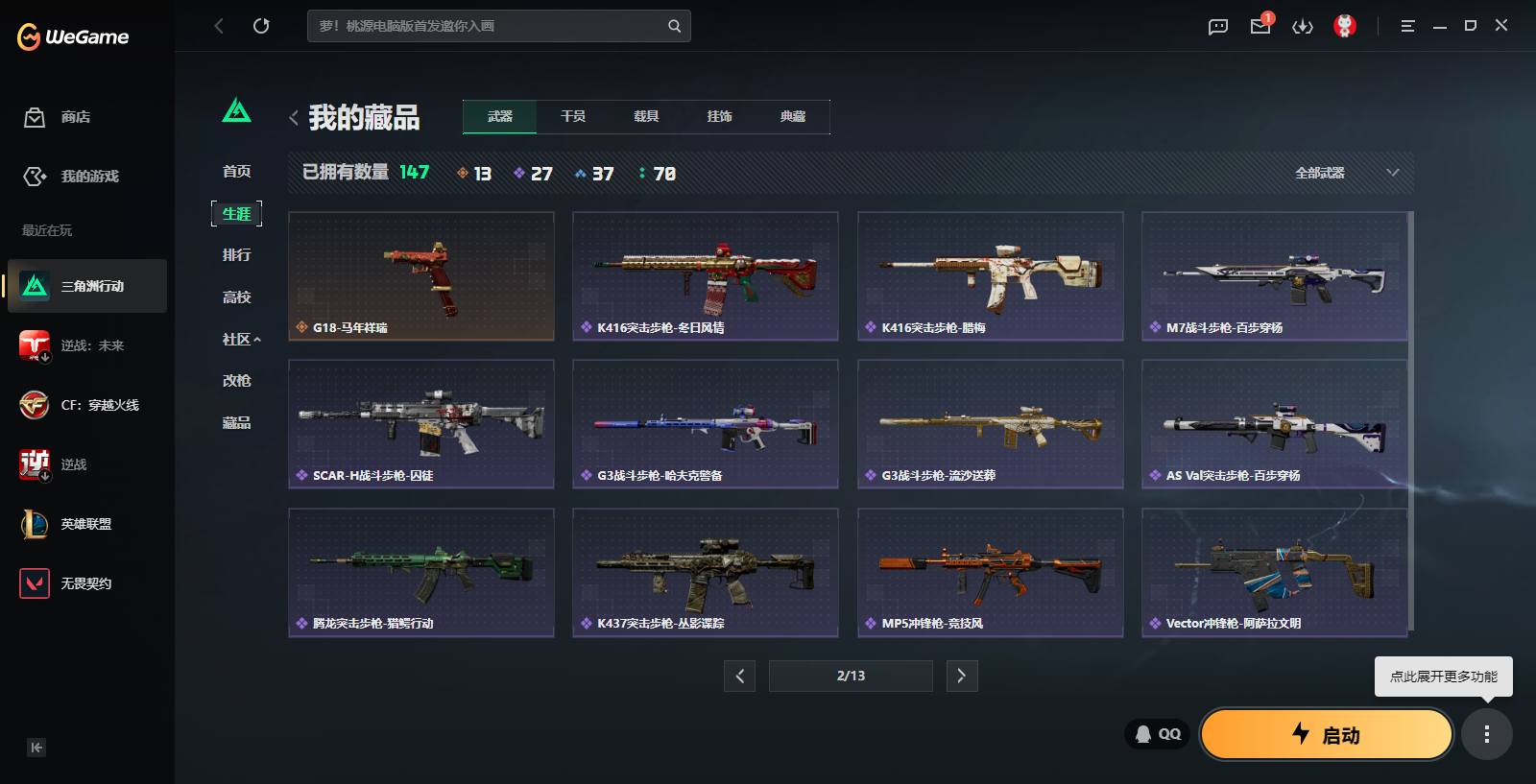1536x784 pixels.
Task: Open the 排行 navigation item
Action: [x=236, y=255]
